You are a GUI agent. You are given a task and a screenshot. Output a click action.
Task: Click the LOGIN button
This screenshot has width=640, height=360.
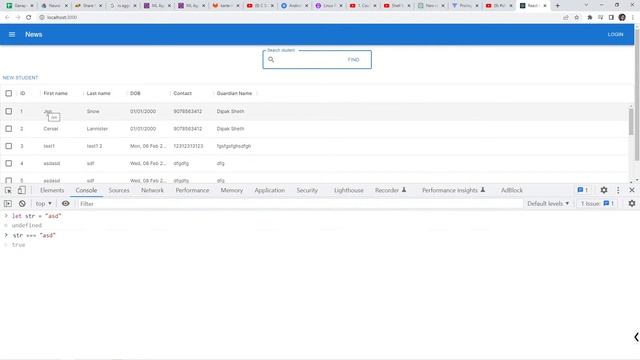click(x=615, y=35)
